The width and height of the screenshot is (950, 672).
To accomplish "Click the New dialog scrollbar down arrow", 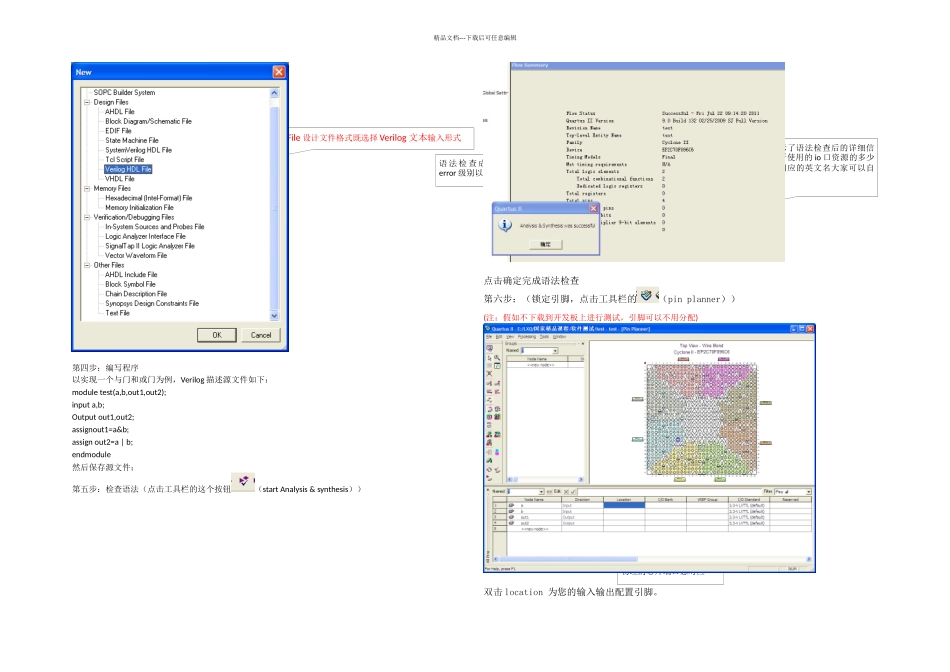I will pos(274,316).
